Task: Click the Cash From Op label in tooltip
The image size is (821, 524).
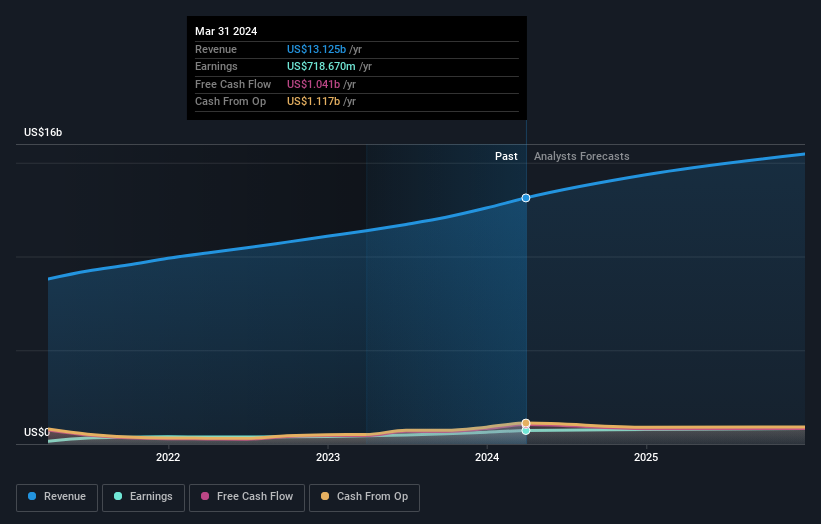Action: click(230, 102)
